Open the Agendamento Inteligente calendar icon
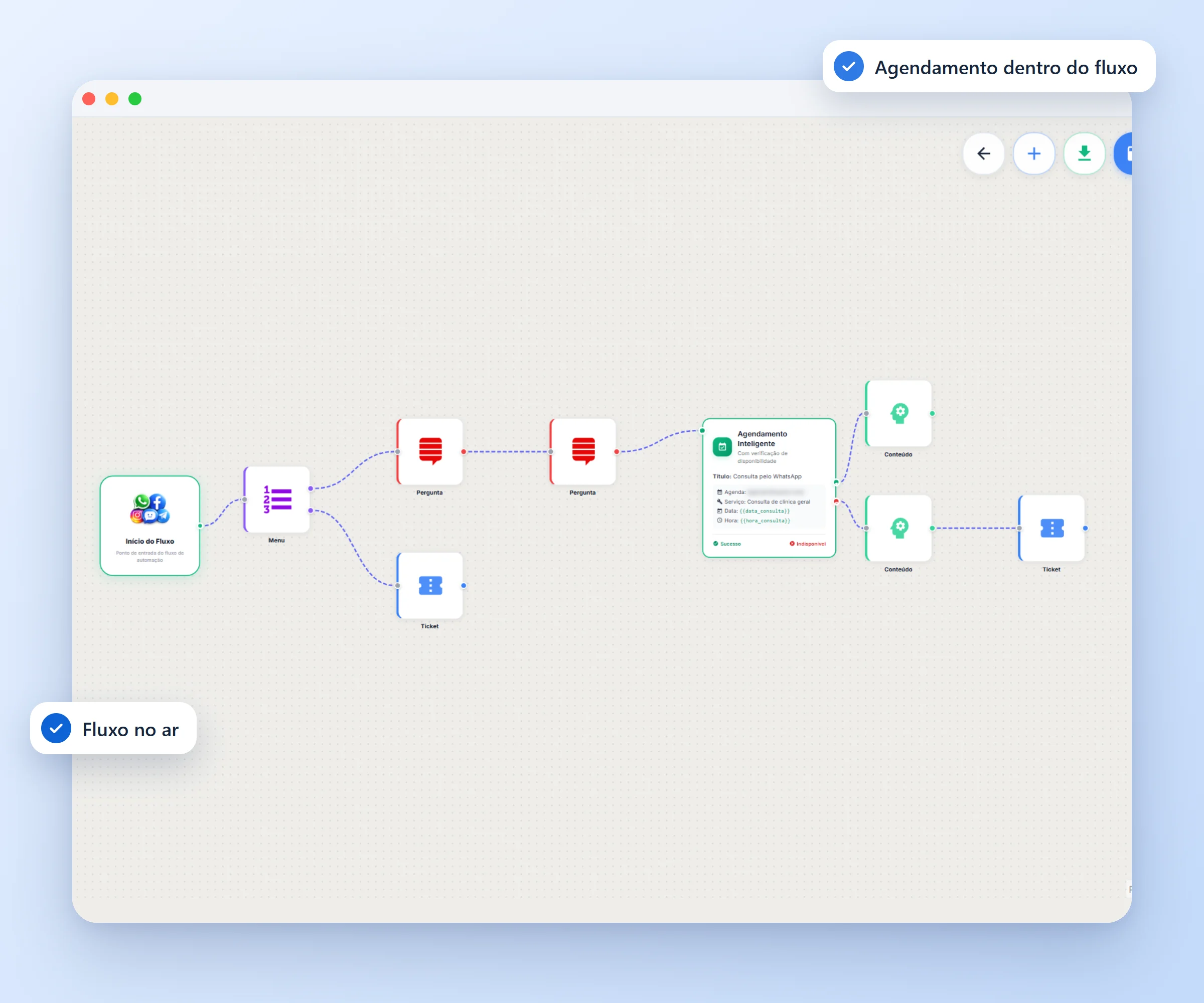Image resolution: width=1204 pixels, height=1003 pixels. pyautogui.click(x=722, y=446)
